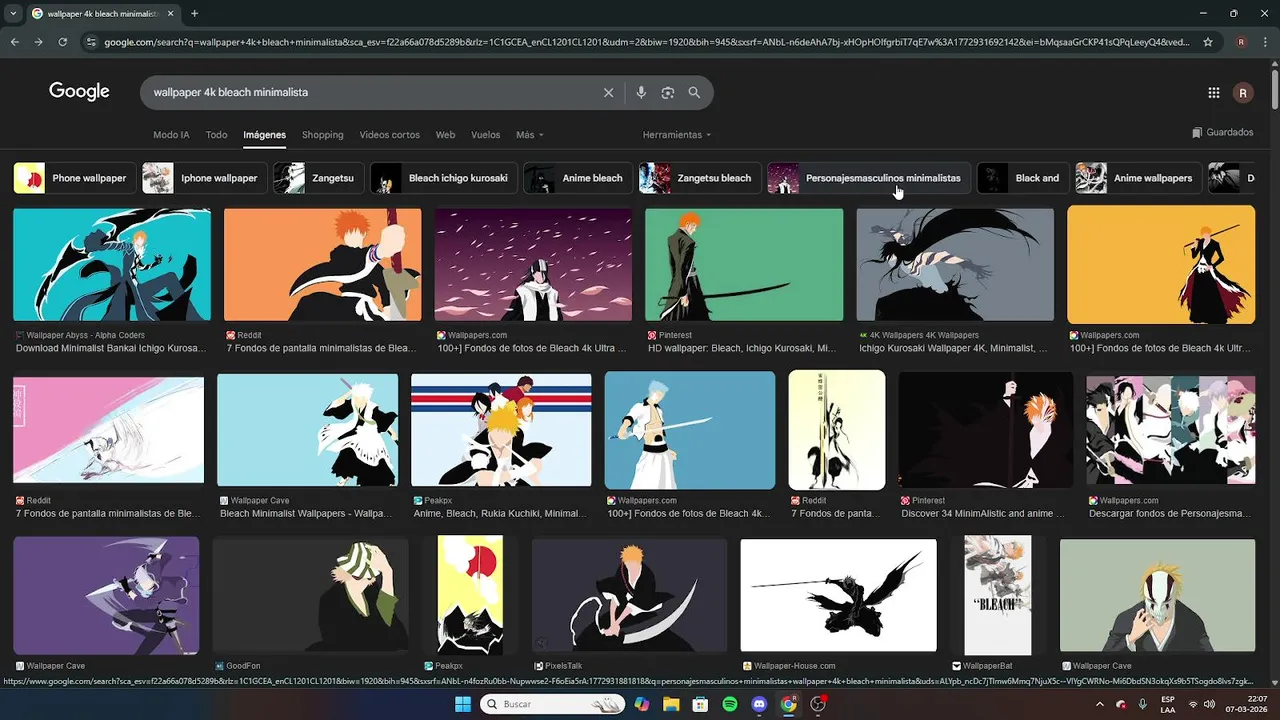Open the Windows Start menu
The height and width of the screenshot is (720, 1280).
point(463,704)
